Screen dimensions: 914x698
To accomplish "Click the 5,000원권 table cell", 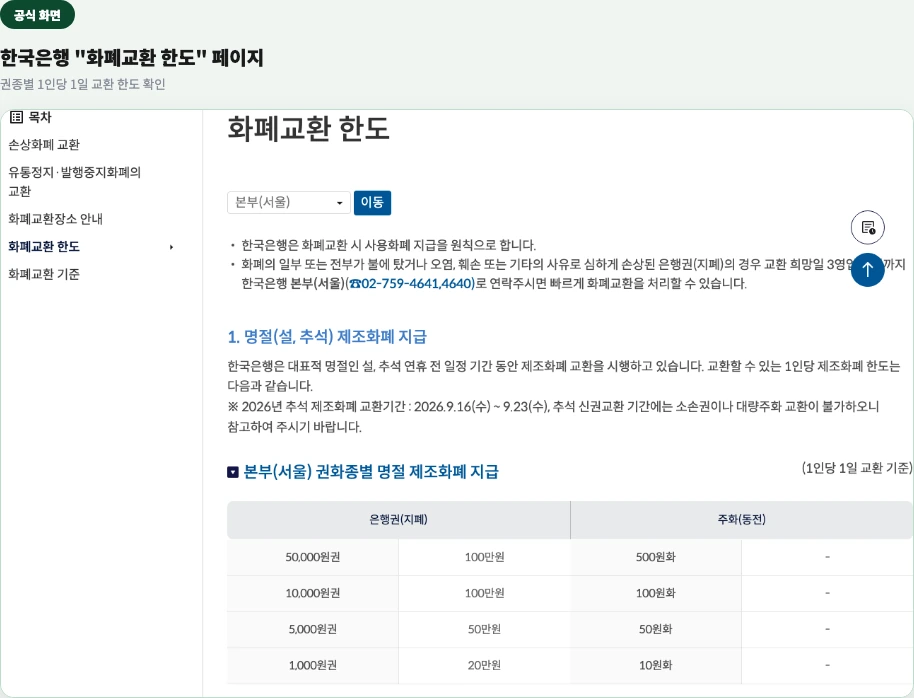I will (x=312, y=629).
